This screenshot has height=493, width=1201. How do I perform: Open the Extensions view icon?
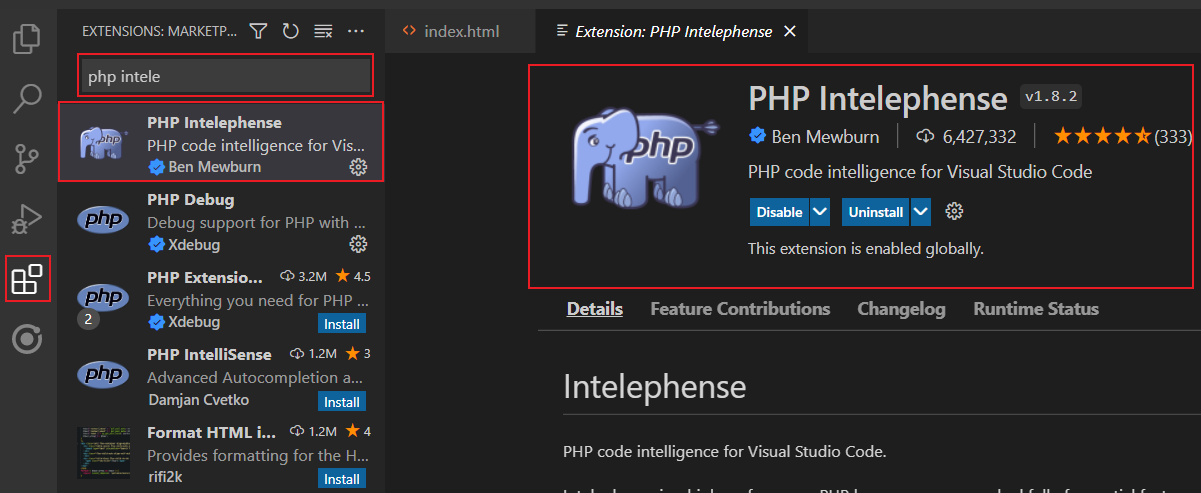coord(27,279)
